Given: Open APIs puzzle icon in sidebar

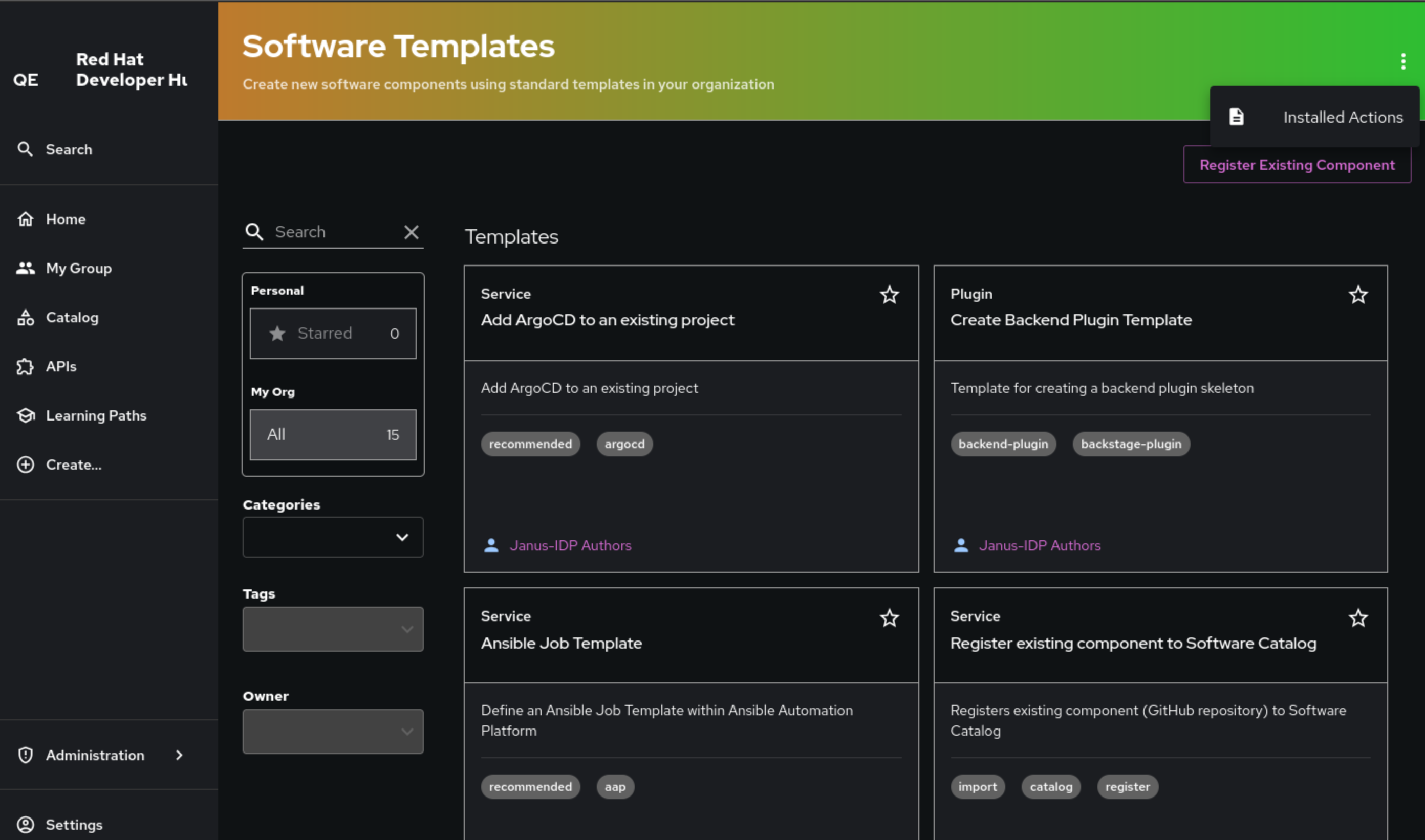Looking at the screenshot, I should pos(26,367).
